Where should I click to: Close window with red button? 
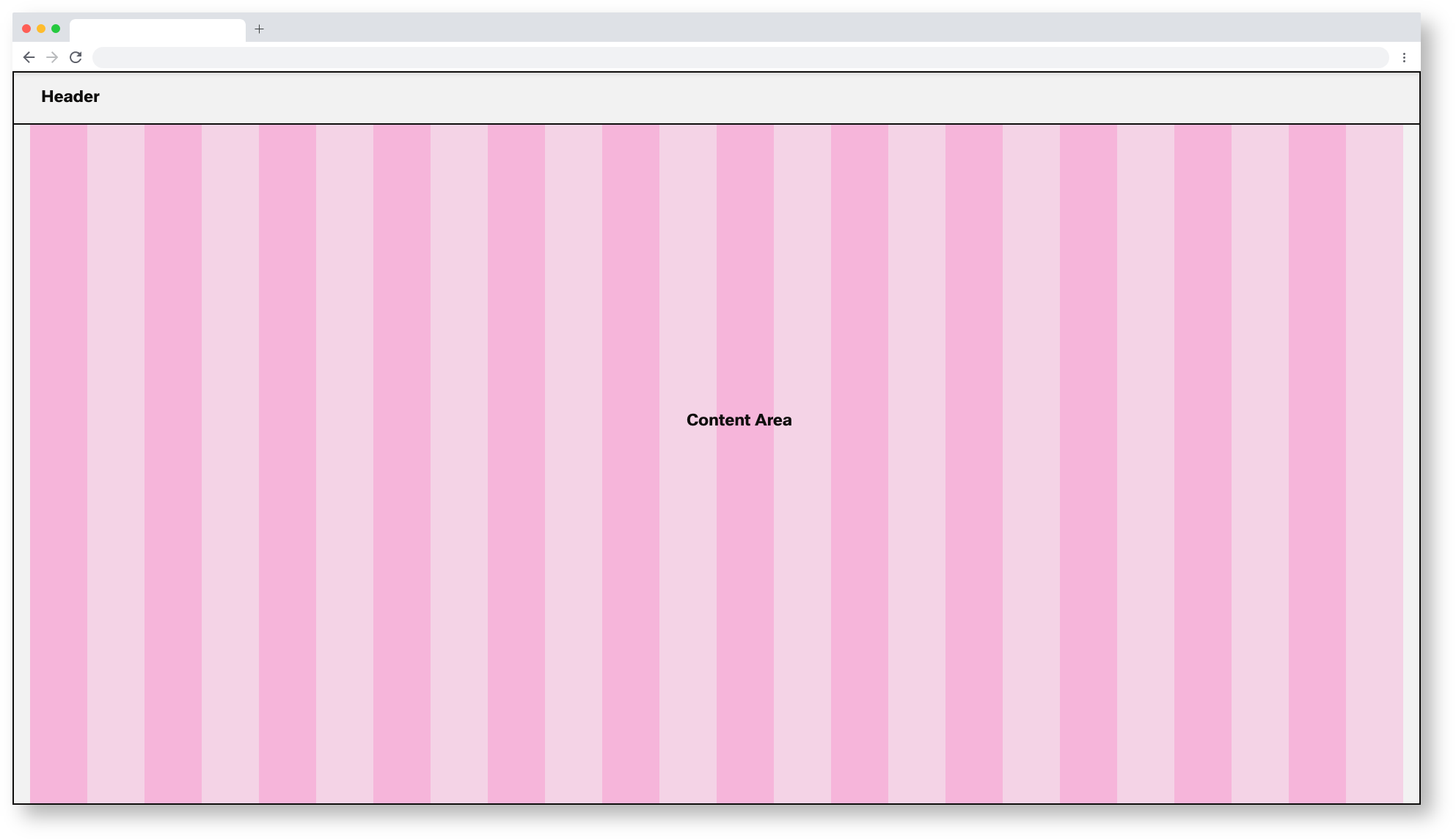(26, 29)
